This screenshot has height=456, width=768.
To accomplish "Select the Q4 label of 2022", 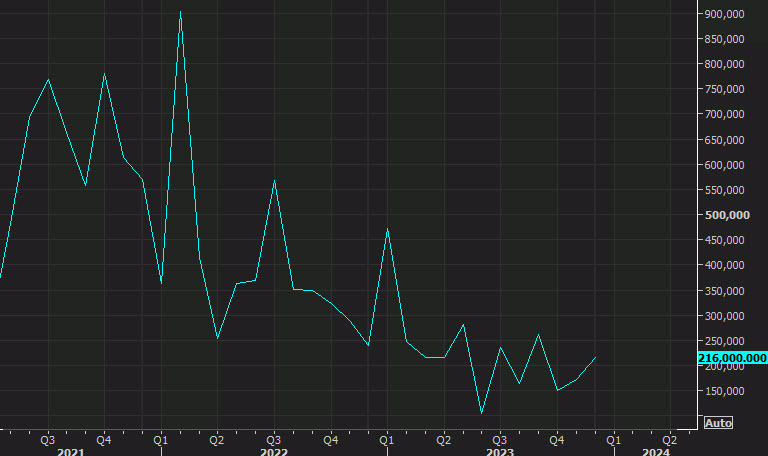I will click(331, 440).
